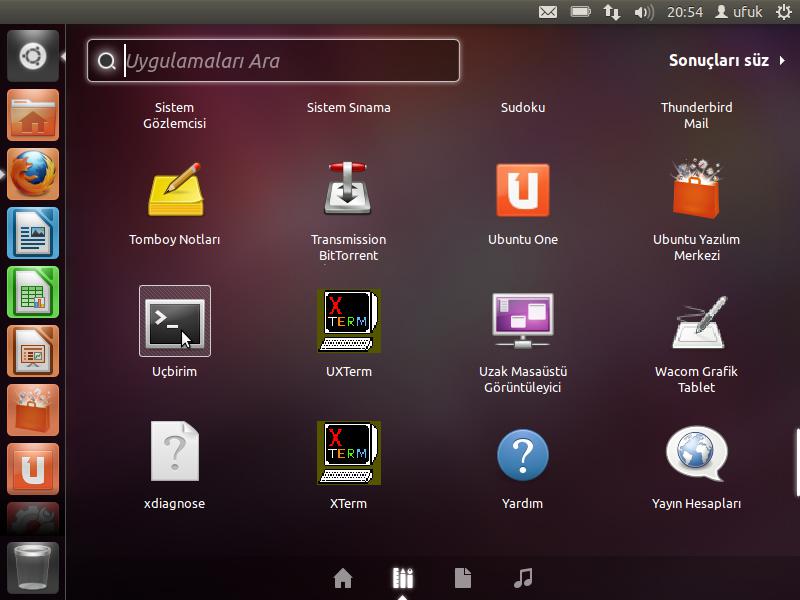Open Yayın Hesapları icon

[696, 454]
